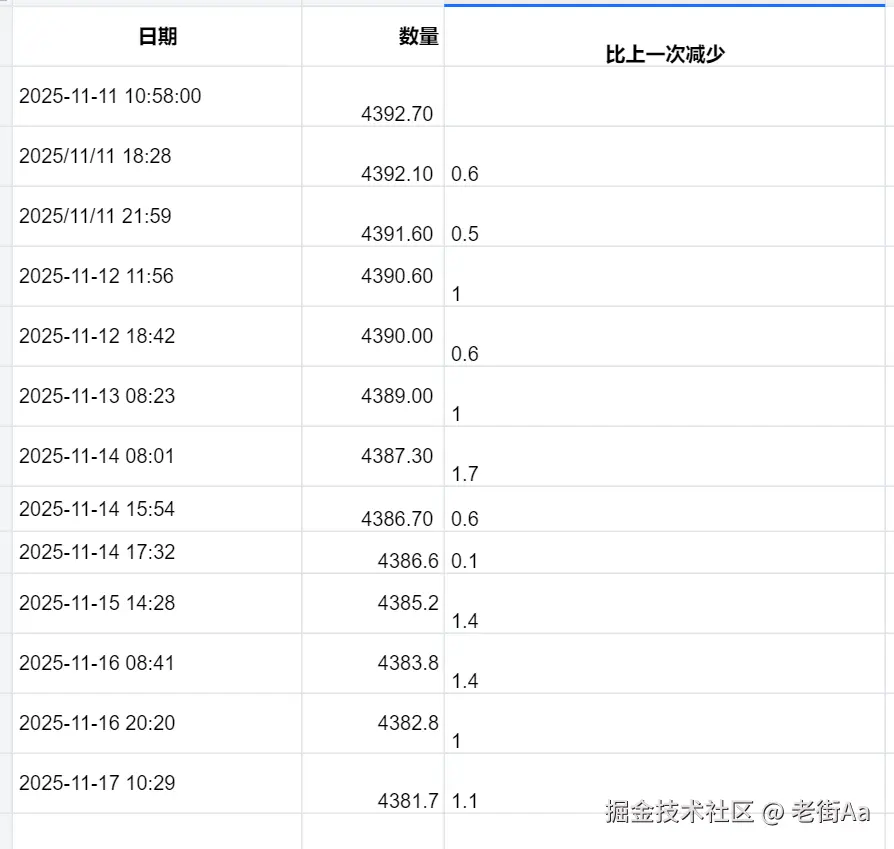
Task: Select the quantity value 4387.30
Action: 399,455
